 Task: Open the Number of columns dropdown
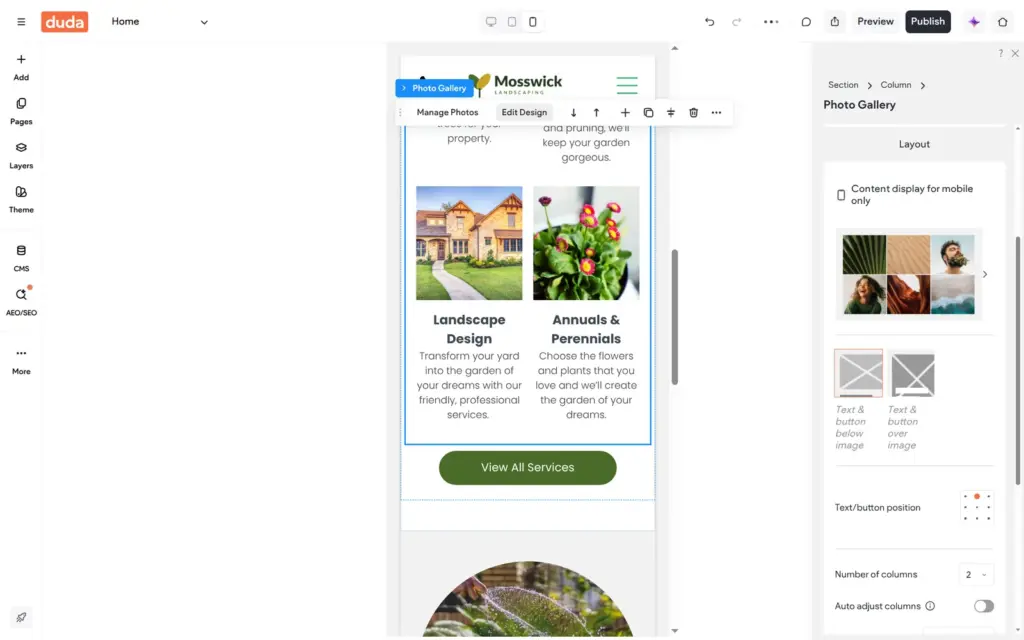pyautogui.click(x=976, y=575)
